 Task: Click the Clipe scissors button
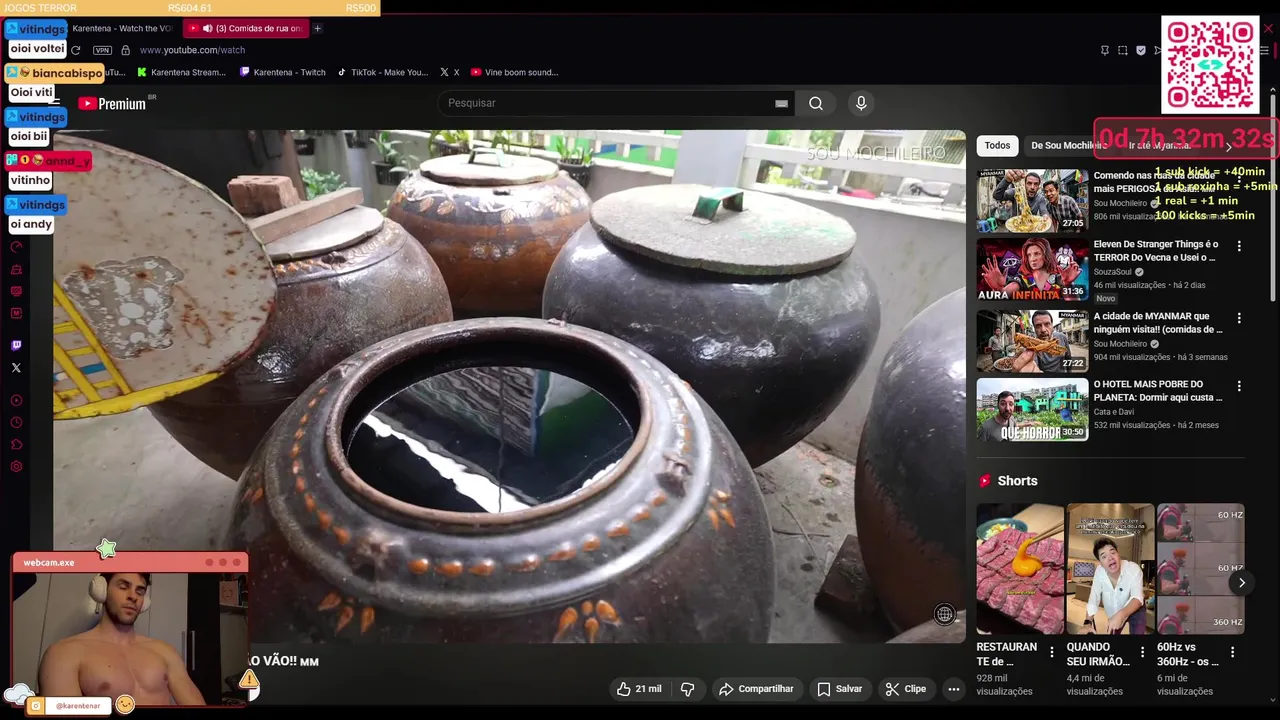(905, 689)
